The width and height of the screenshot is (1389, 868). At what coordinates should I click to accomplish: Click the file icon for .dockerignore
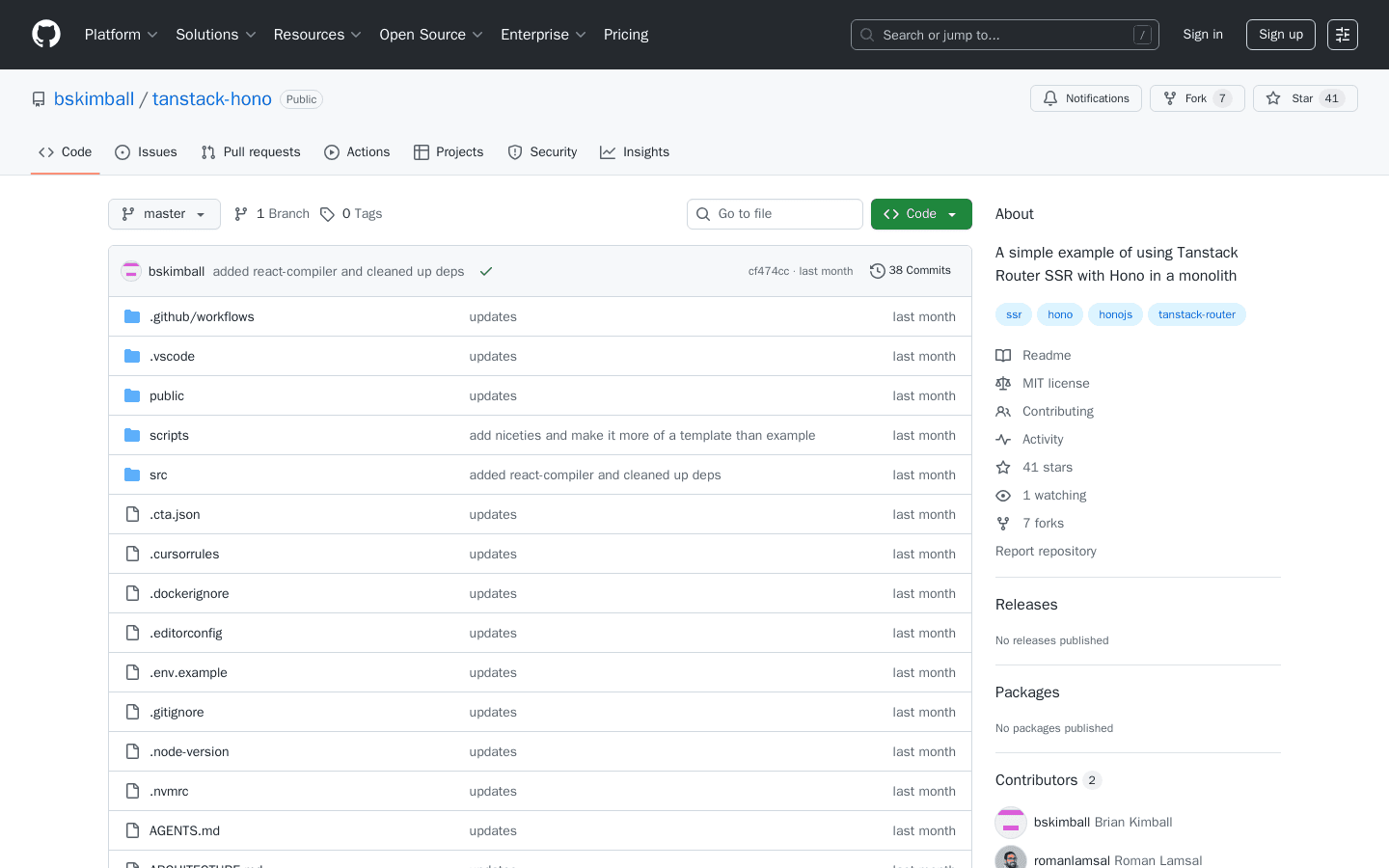click(132, 593)
